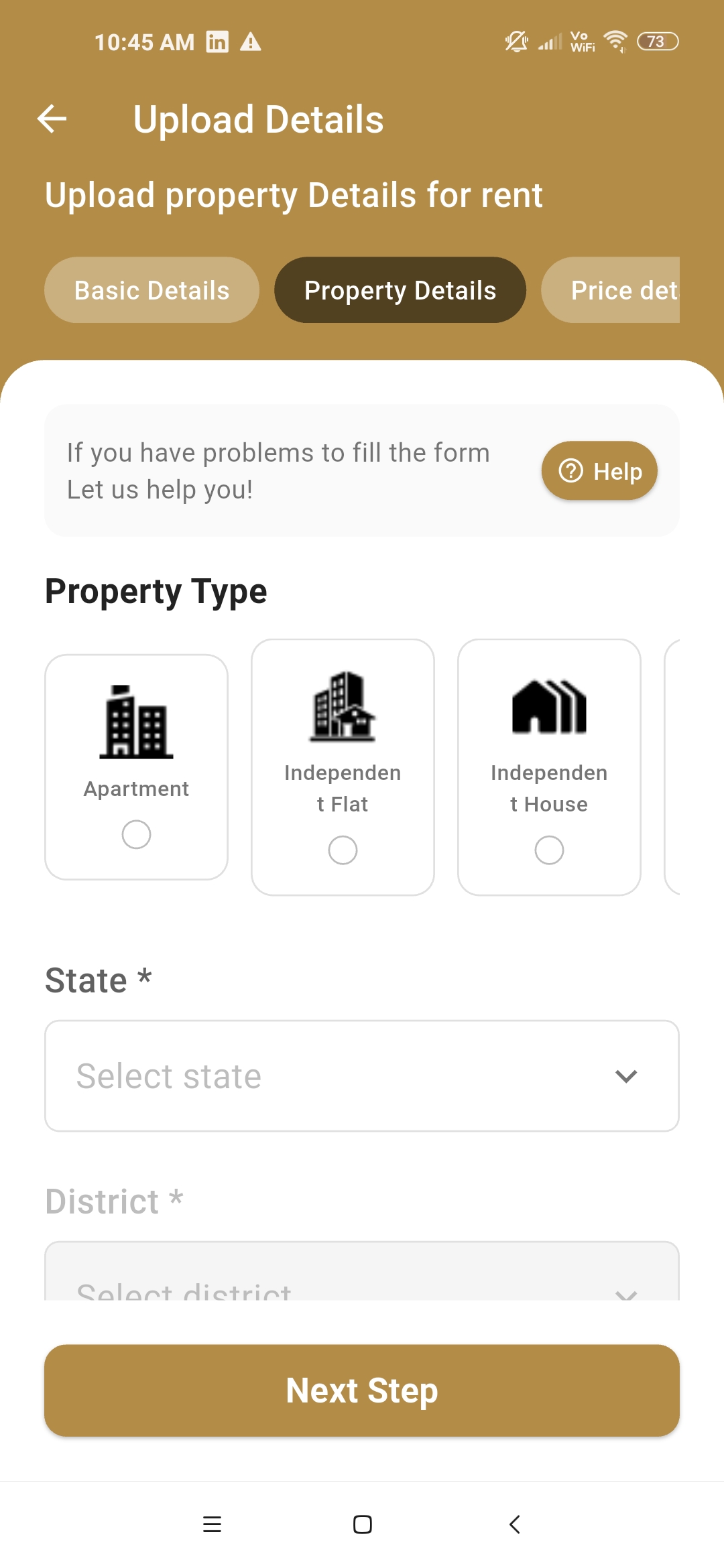Select the Property Details tab
Screen dimensions: 724x1568
click(x=400, y=290)
